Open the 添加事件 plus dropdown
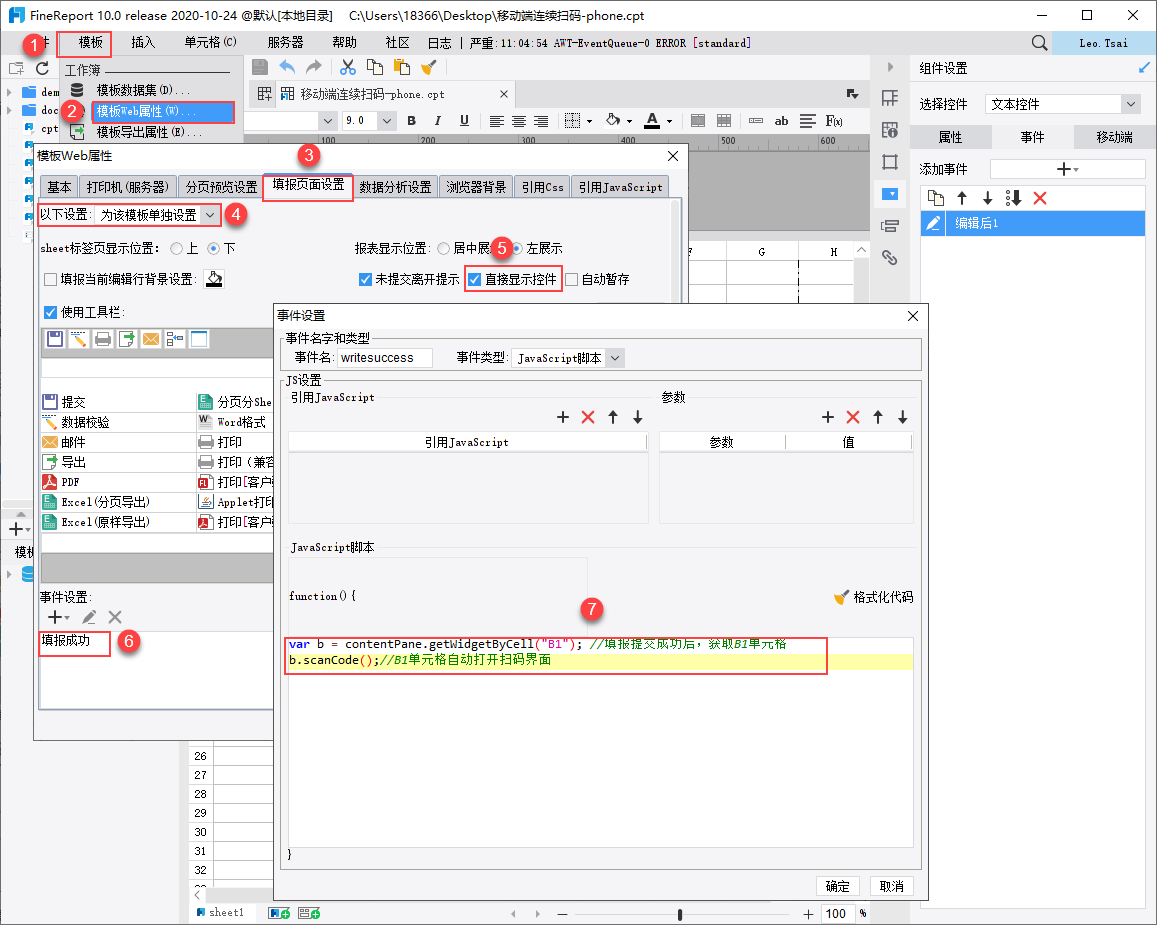This screenshot has height=925, width=1157. (x=1067, y=169)
